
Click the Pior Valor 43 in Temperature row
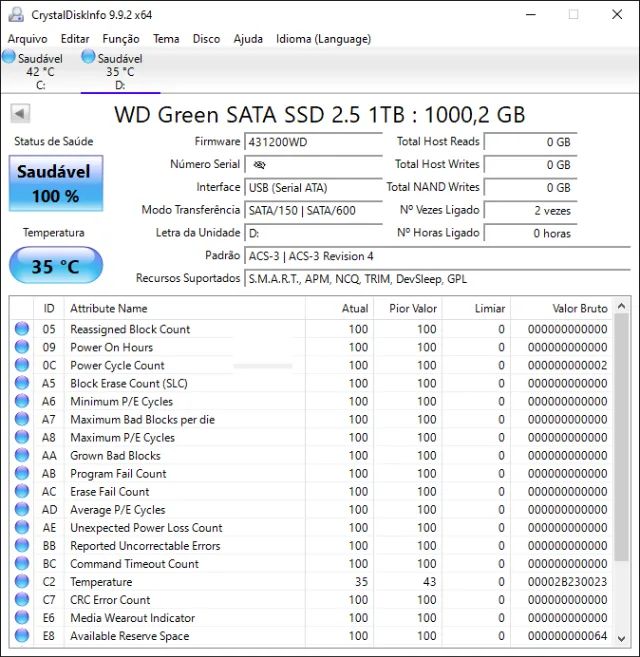click(x=429, y=582)
